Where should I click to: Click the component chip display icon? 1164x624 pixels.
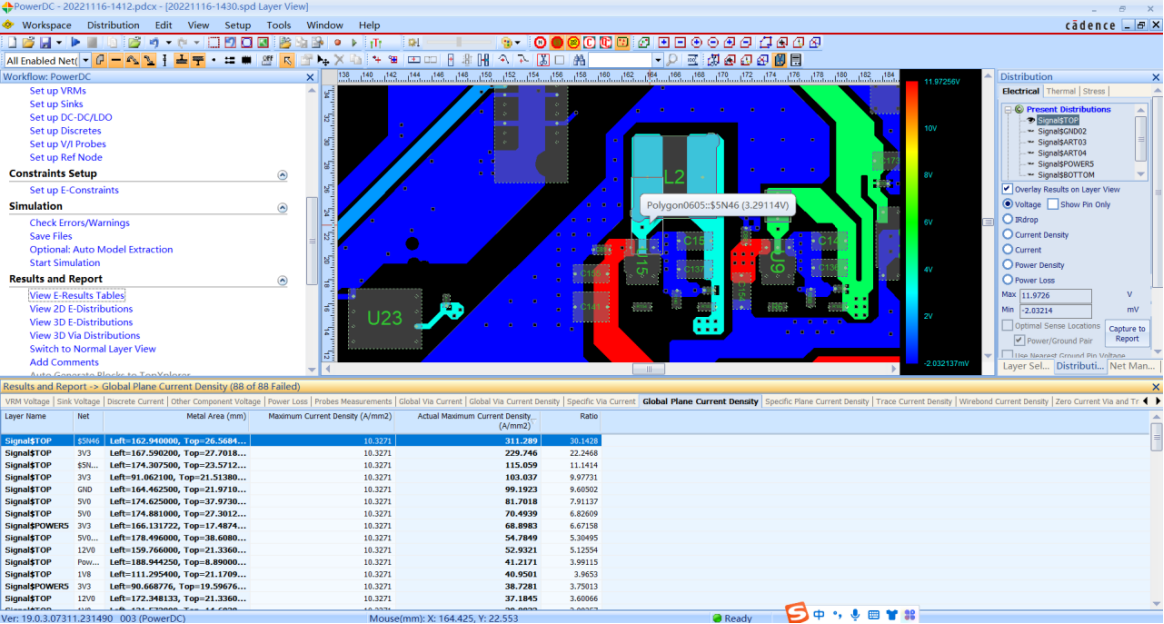point(246,60)
